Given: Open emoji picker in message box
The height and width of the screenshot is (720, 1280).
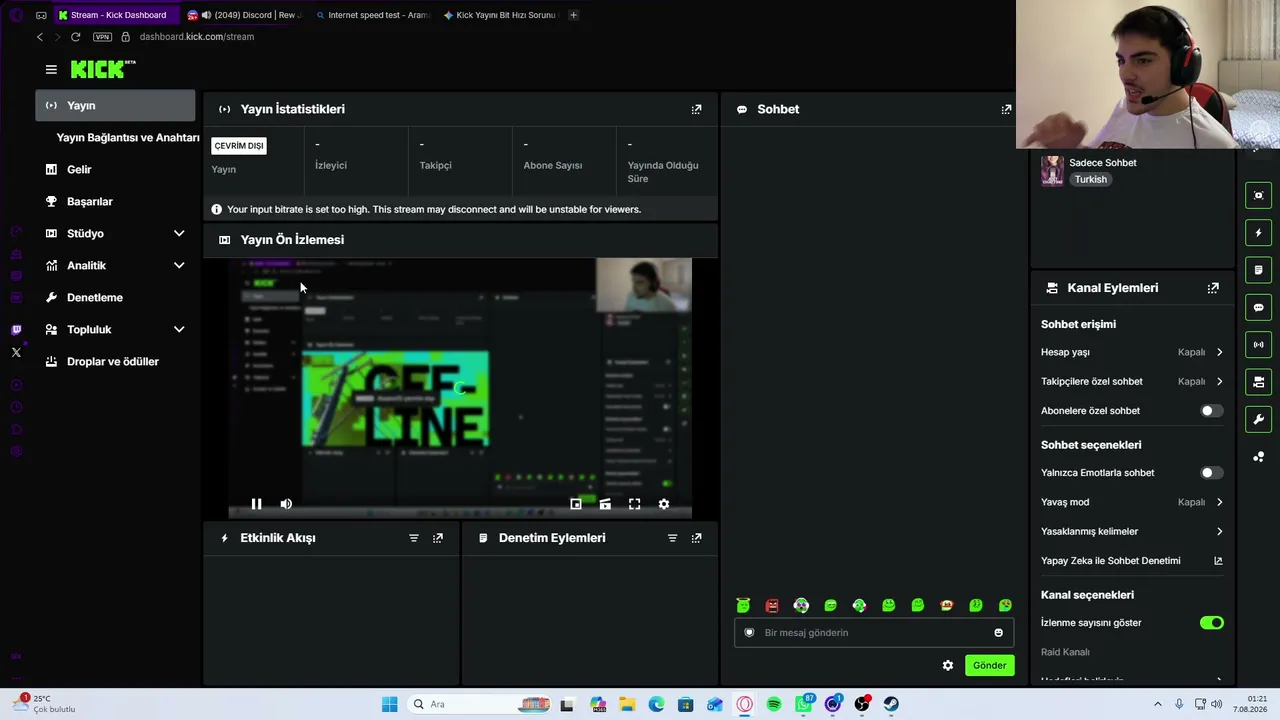Looking at the screenshot, I should pos(998,632).
